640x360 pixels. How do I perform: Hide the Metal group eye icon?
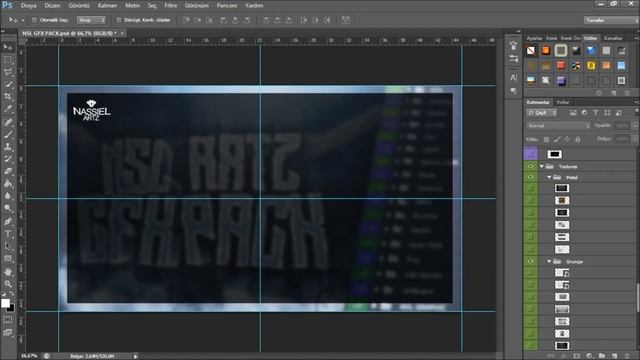[530, 178]
